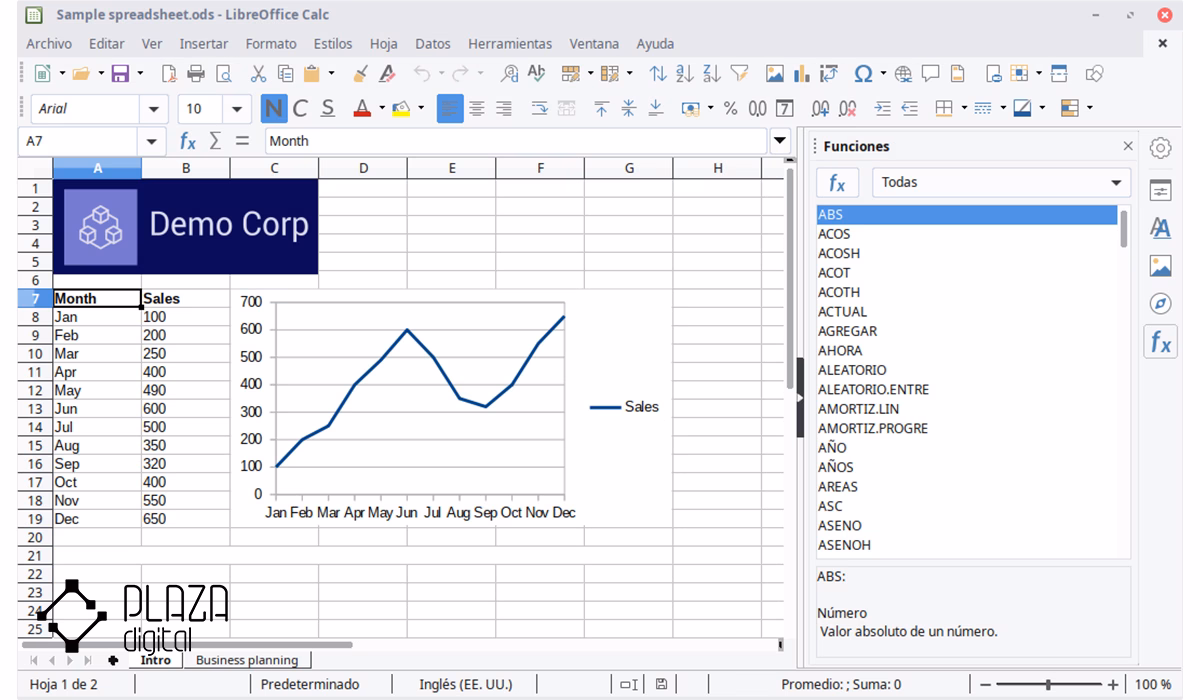The width and height of the screenshot is (1200, 700).
Task: Toggle Italic (C) formatting
Action: coord(300,108)
